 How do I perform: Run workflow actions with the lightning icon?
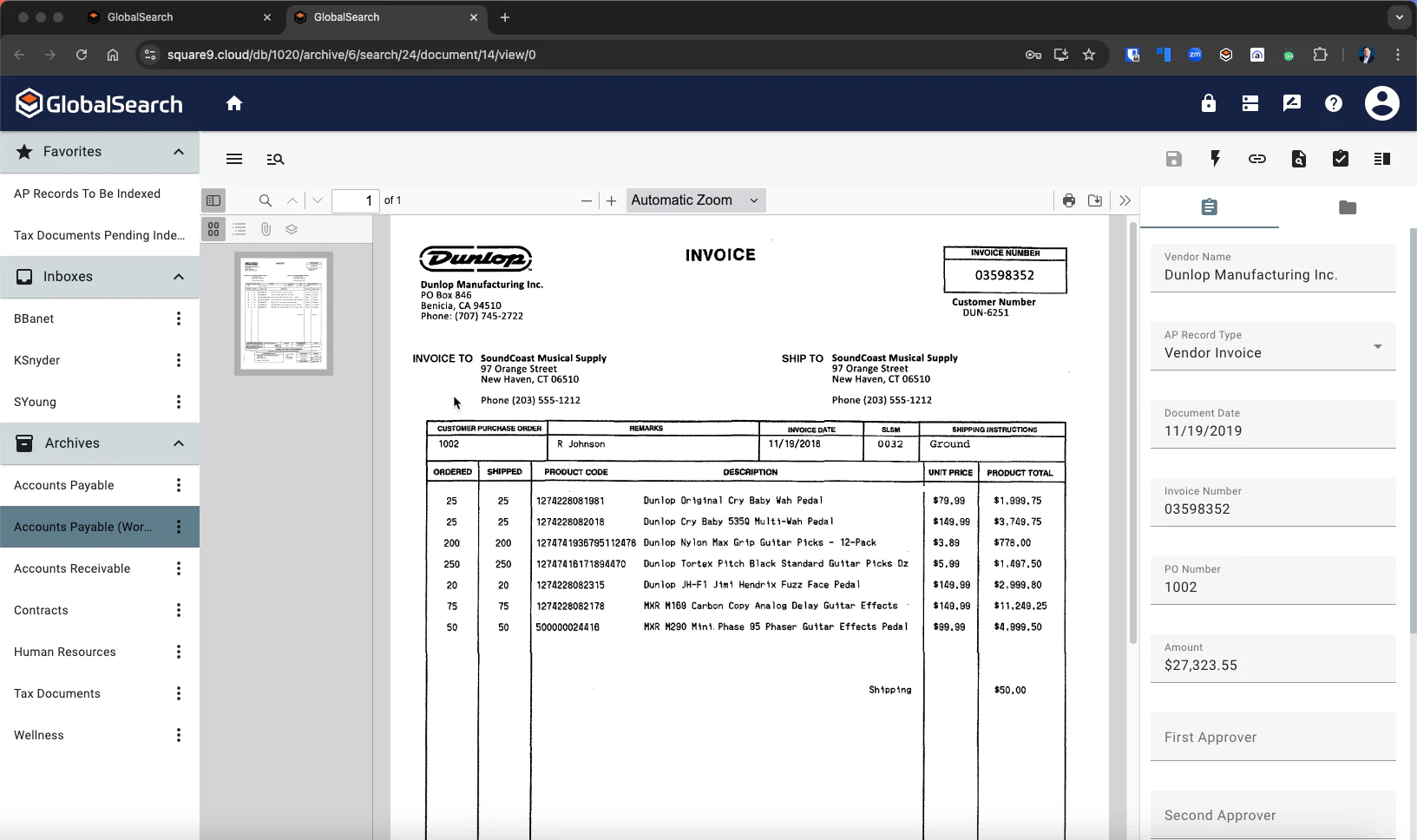[1215, 159]
